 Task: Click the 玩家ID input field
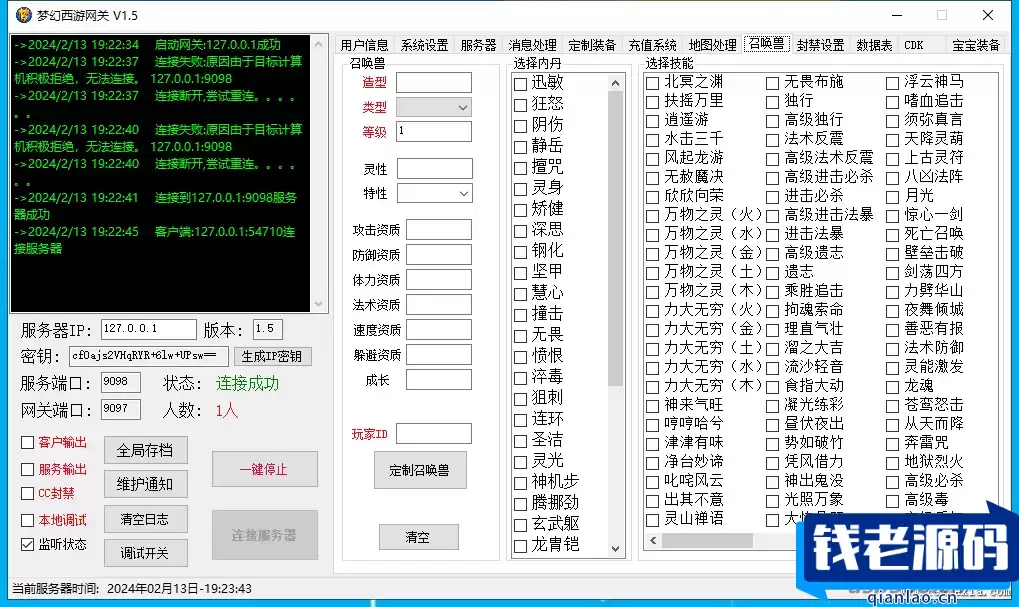(x=433, y=433)
